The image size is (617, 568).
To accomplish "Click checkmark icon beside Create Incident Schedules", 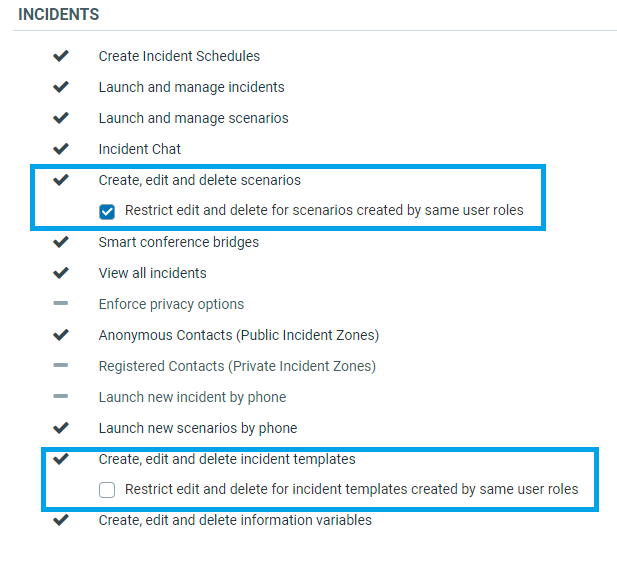I will pyautogui.click(x=61, y=56).
